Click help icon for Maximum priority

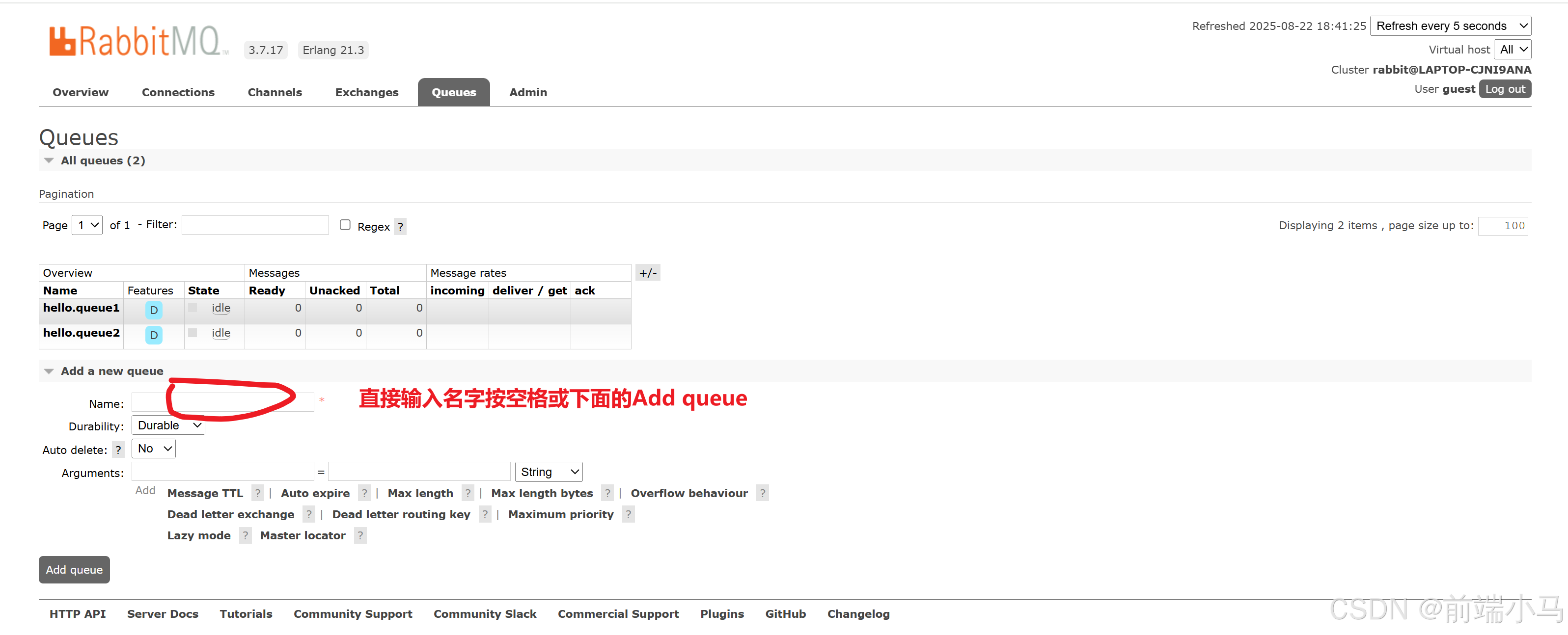[628, 515]
